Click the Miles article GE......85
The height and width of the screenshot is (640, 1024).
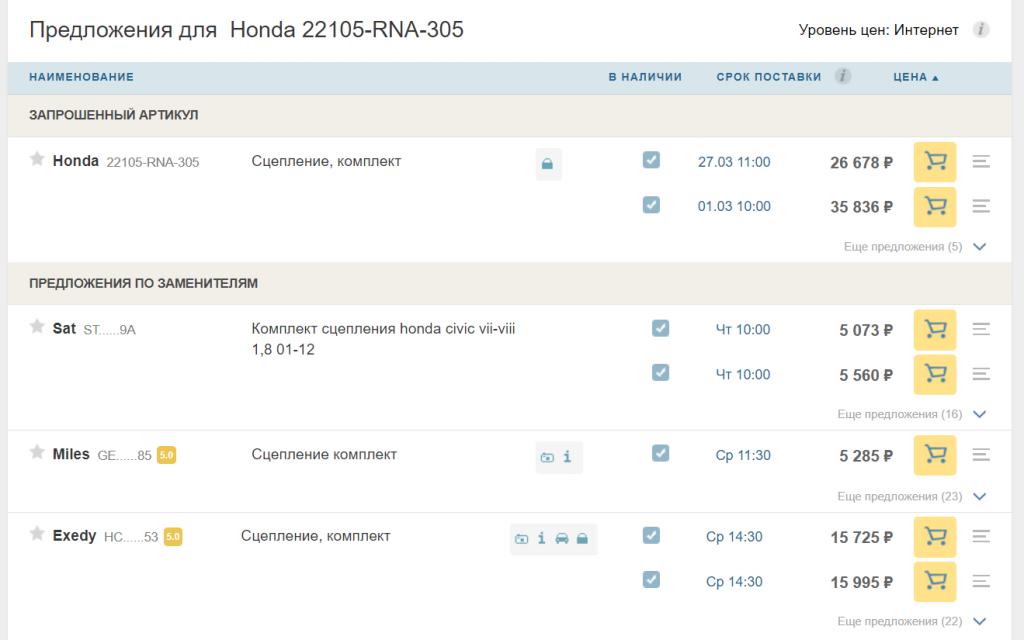[124, 455]
